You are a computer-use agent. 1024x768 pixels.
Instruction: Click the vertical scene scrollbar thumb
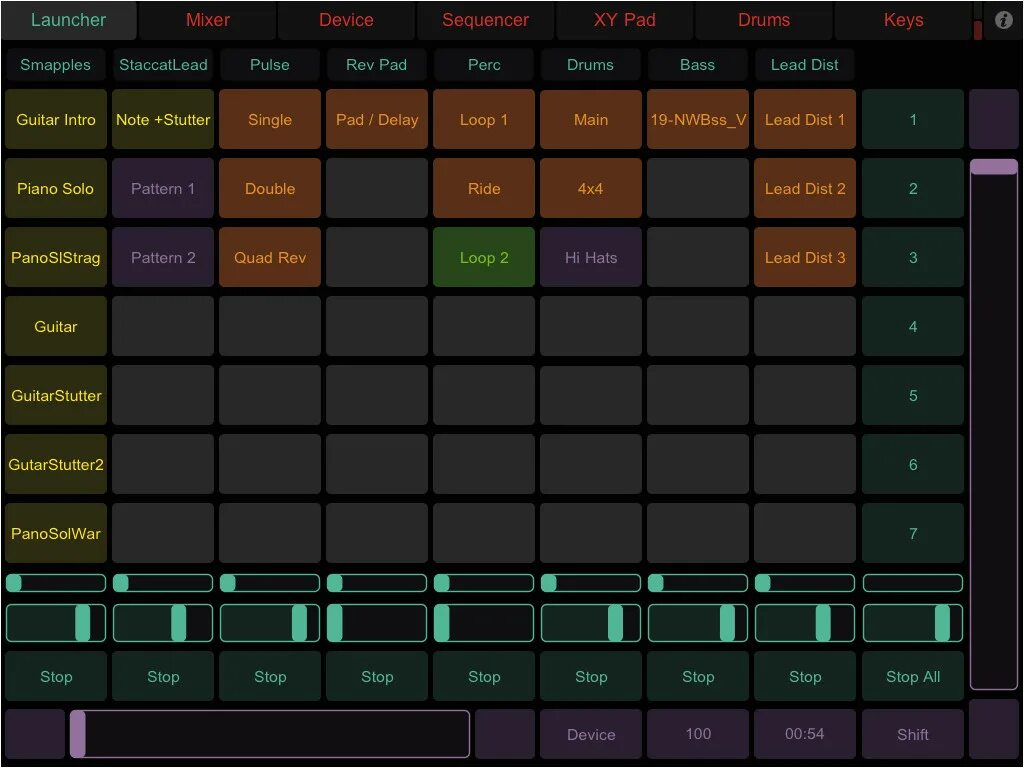tap(994, 167)
